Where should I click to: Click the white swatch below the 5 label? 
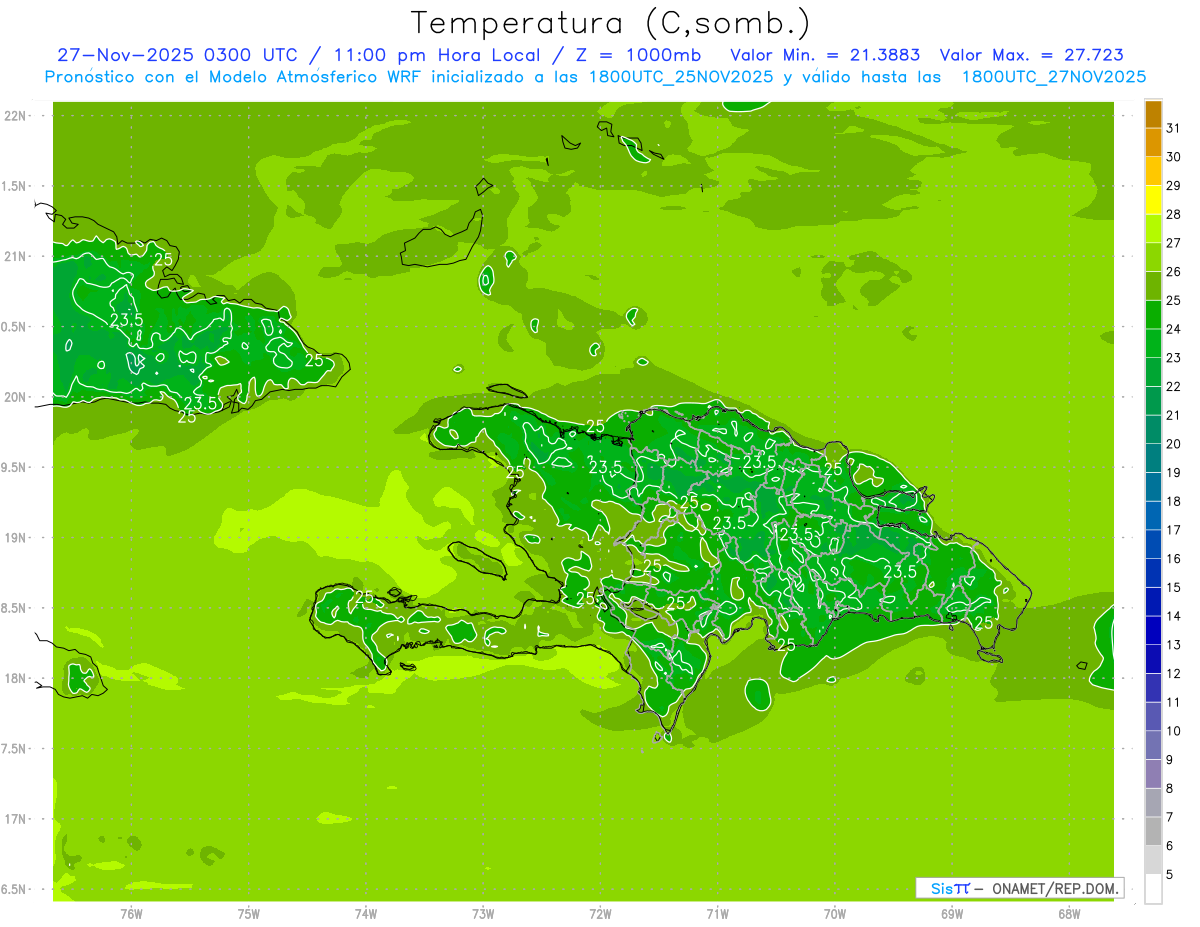tap(1153, 889)
